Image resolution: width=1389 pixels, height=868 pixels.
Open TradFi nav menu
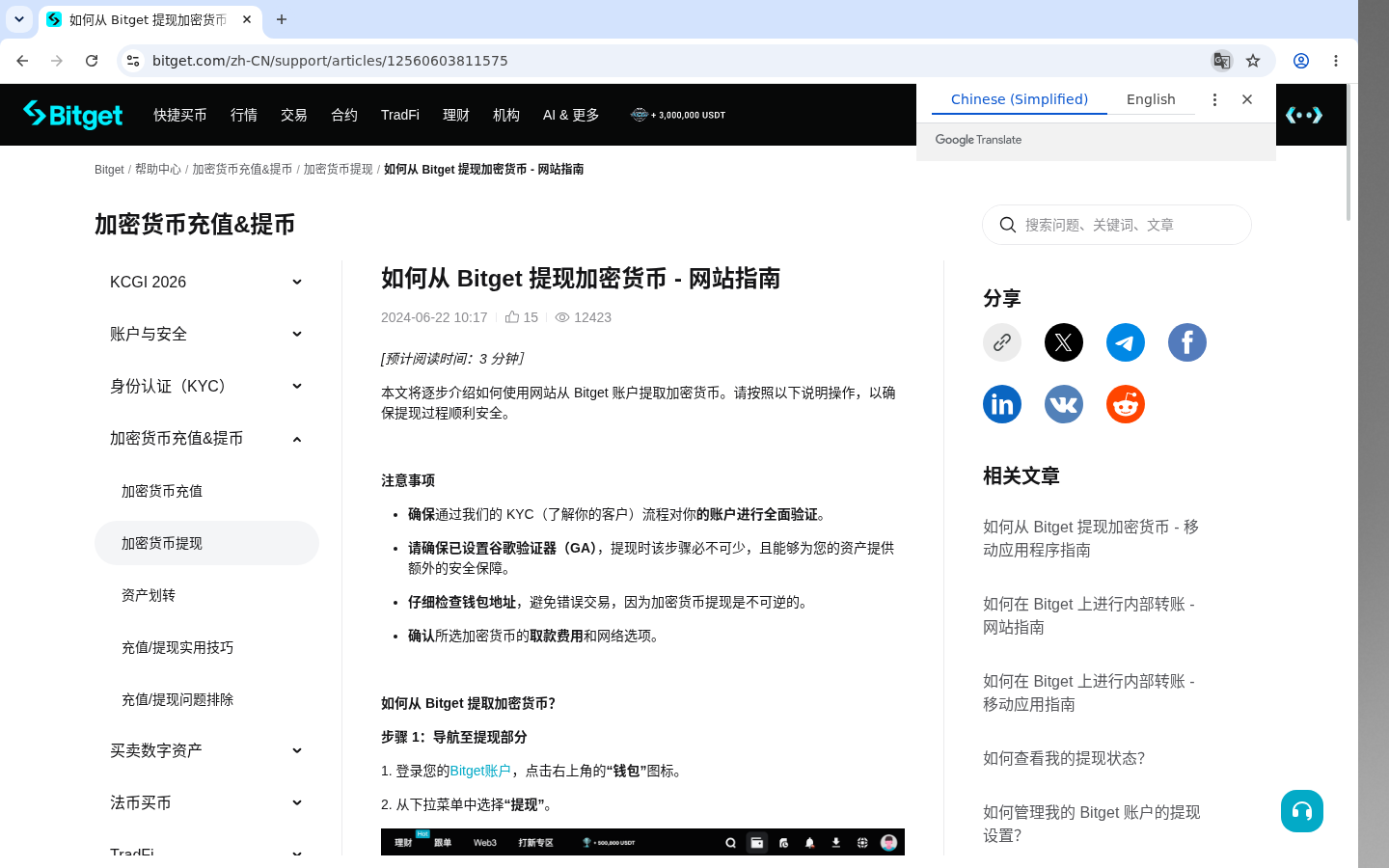(x=400, y=115)
